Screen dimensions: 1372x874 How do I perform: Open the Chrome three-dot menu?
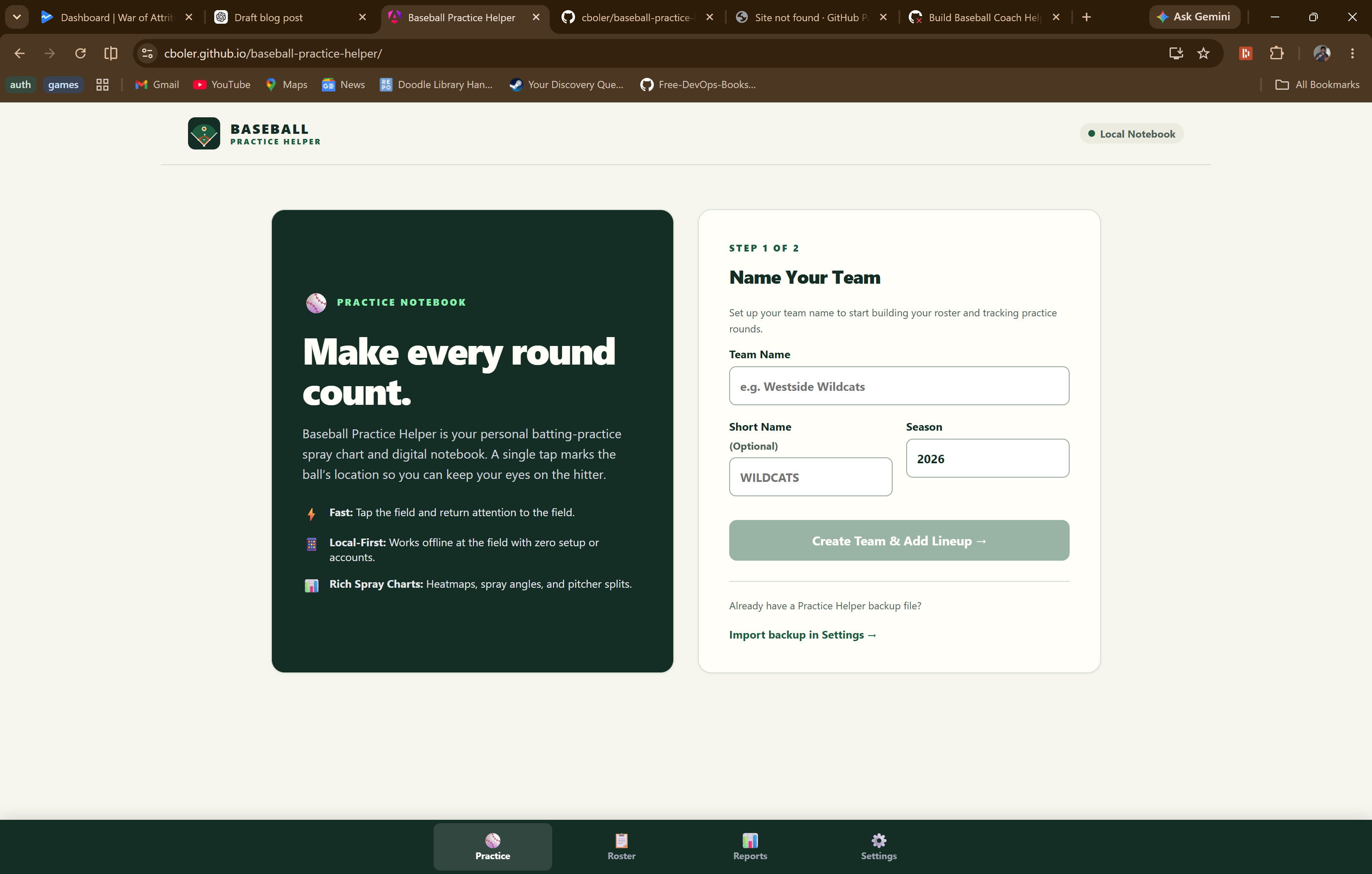coord(1353,53)
